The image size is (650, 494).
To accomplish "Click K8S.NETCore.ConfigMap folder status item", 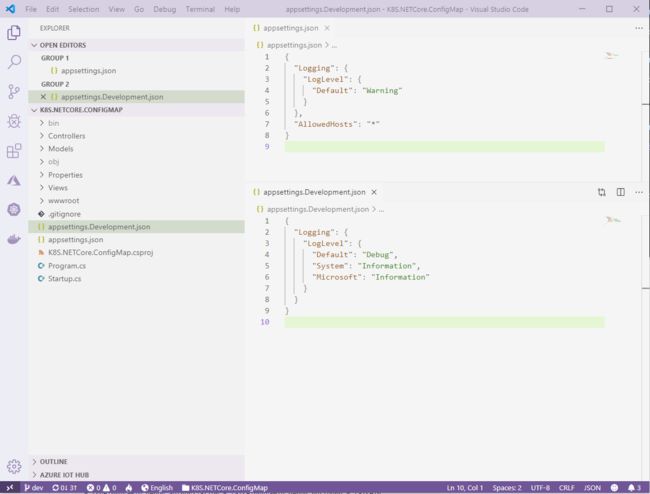I will tap(225, 488).
